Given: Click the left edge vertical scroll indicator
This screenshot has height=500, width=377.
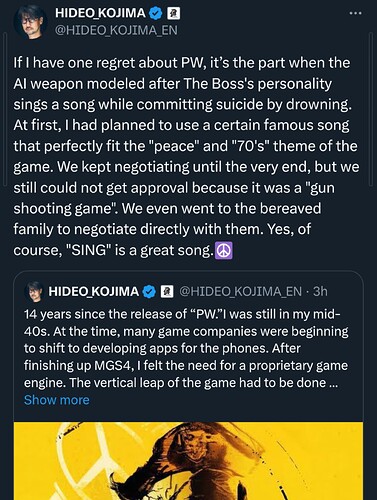Looking at the screenshot, I should click(5, 108).
